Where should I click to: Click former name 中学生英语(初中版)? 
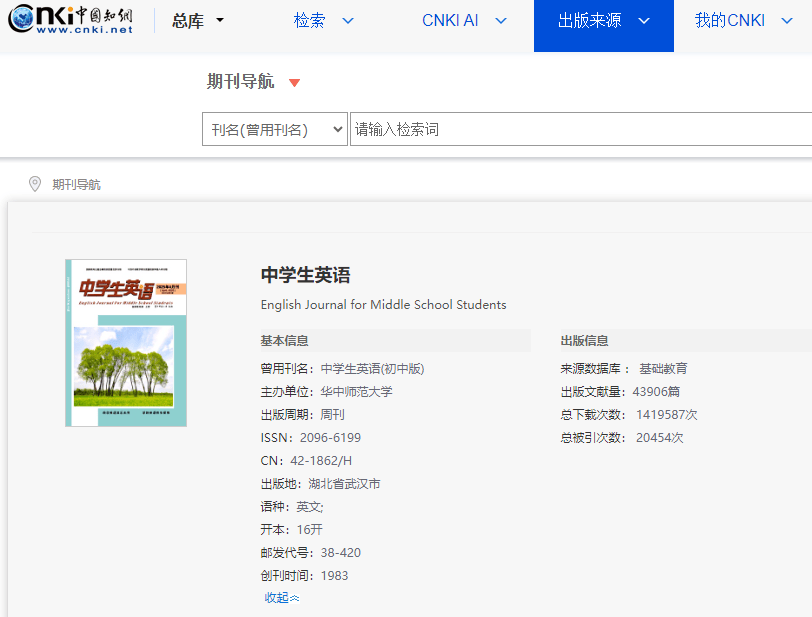coord(372,369)
